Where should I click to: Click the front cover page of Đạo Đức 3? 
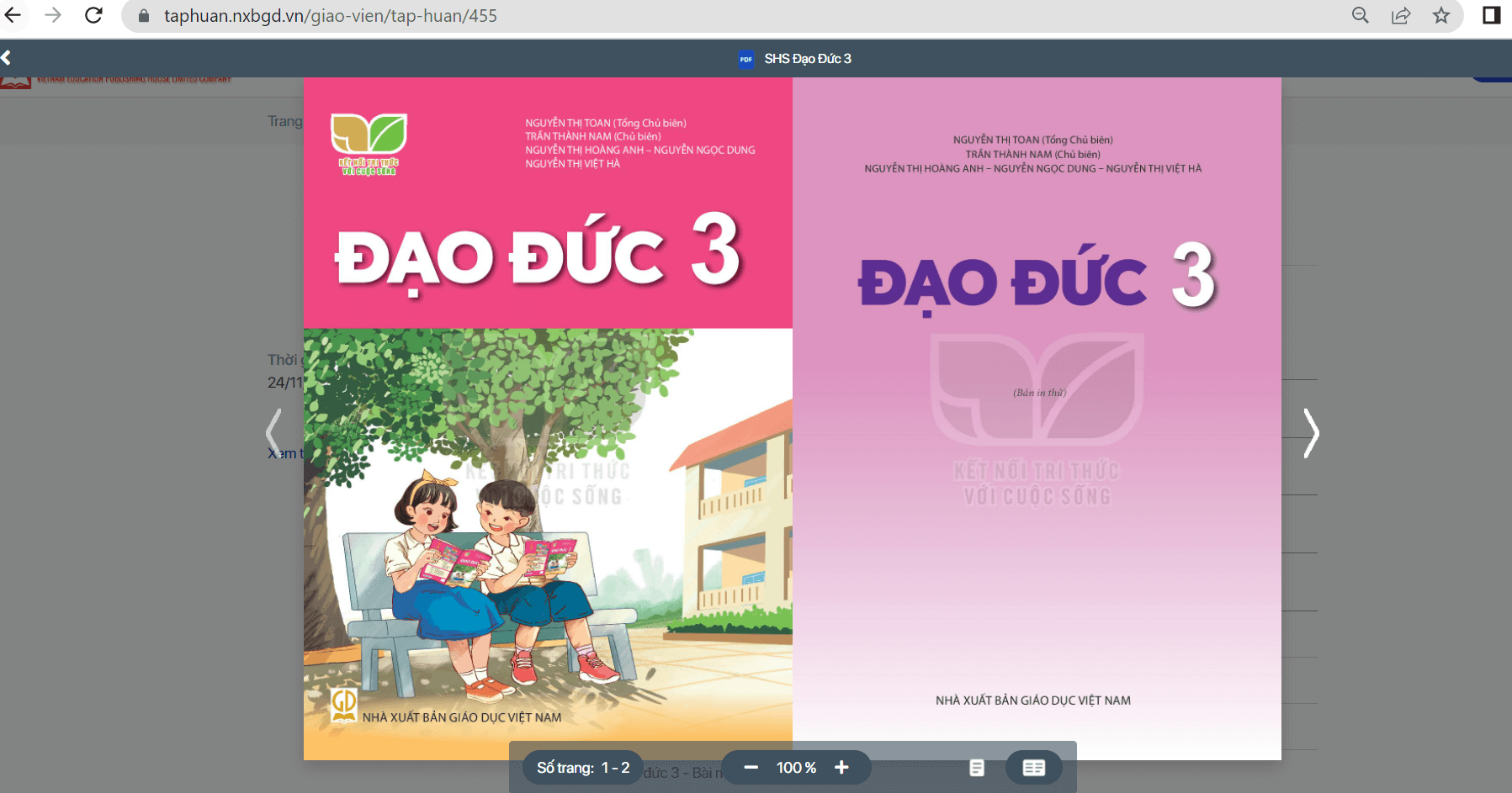(x=548, y=419)
